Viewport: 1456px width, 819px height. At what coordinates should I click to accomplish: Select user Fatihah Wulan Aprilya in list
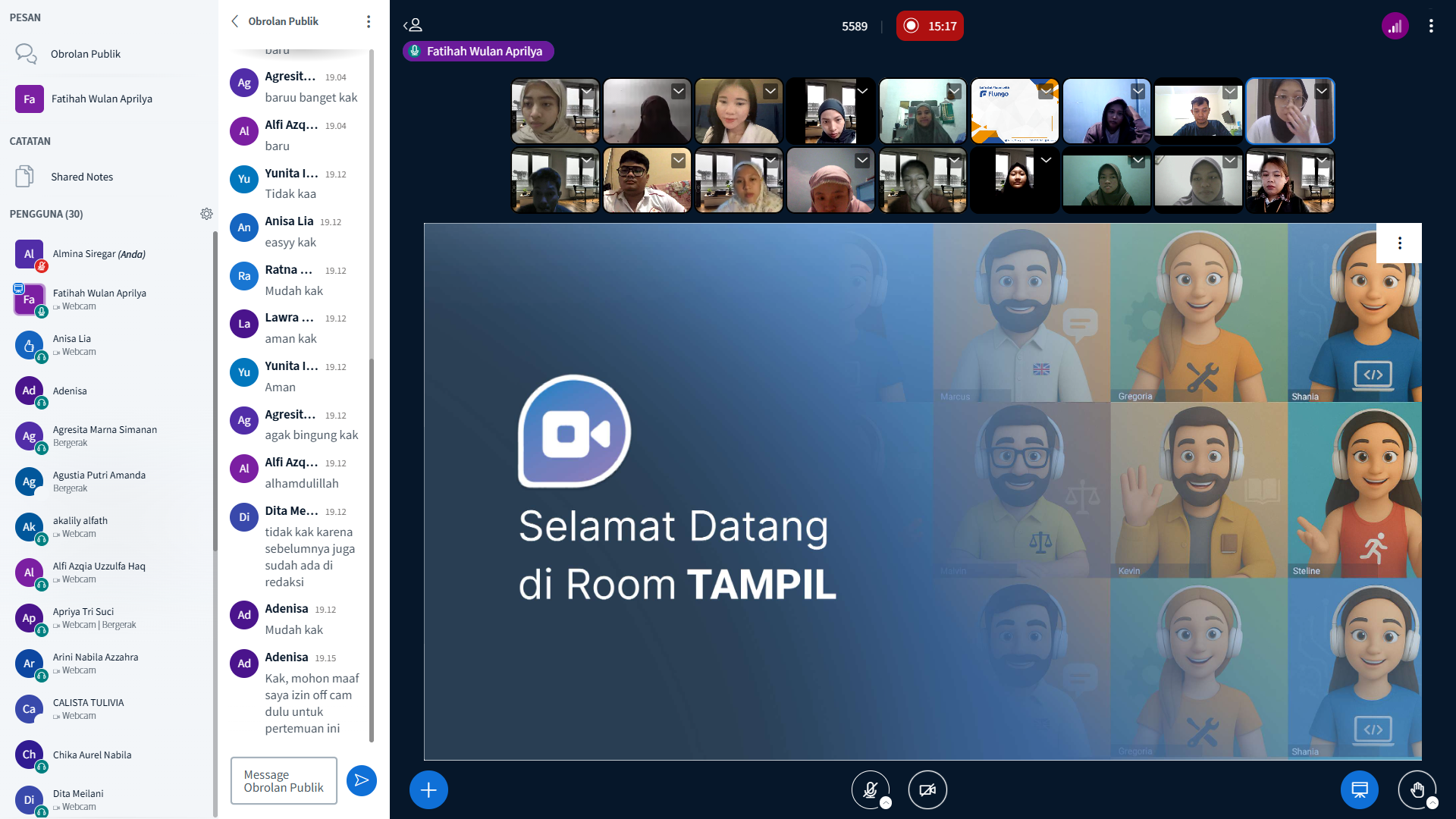108,300
